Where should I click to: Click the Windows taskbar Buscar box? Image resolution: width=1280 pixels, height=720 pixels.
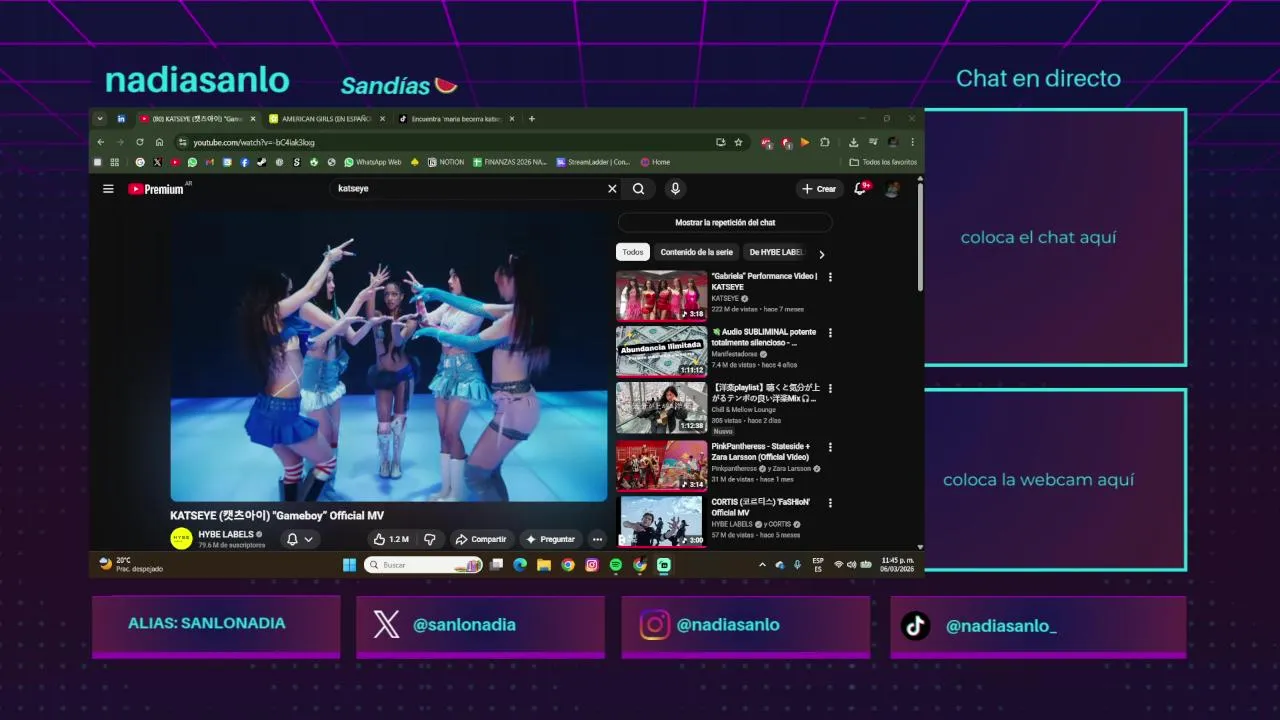click(x=423, y=565)
